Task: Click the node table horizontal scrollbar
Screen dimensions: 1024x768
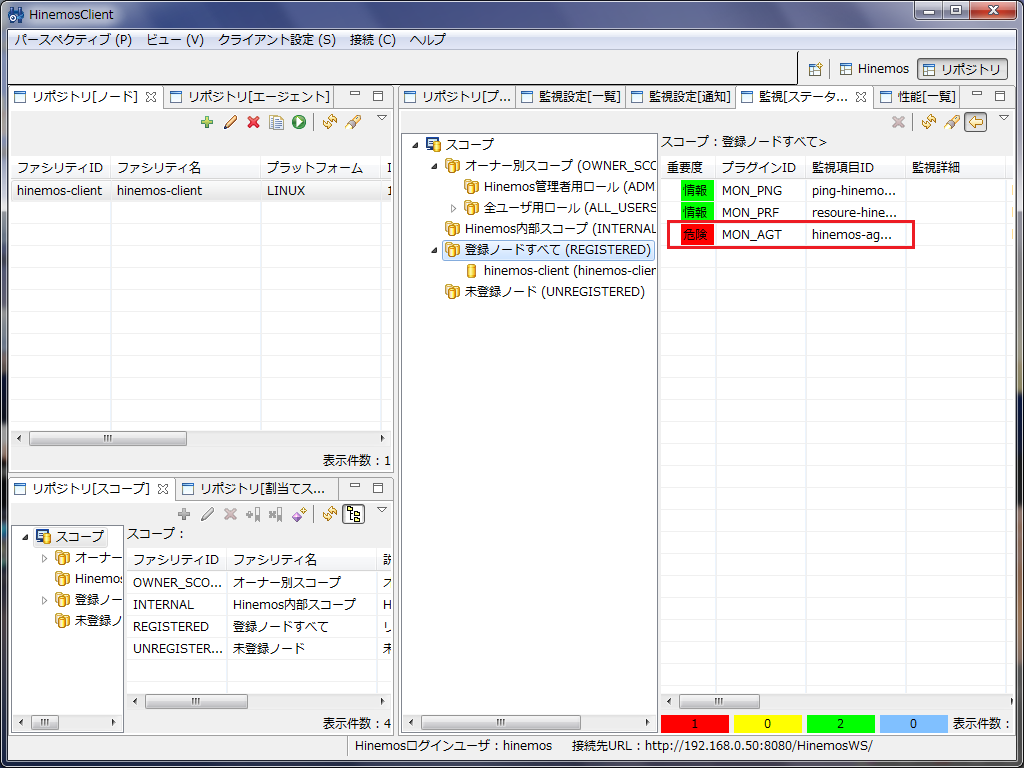Action: pyautogui.click(x=108, y=439)
